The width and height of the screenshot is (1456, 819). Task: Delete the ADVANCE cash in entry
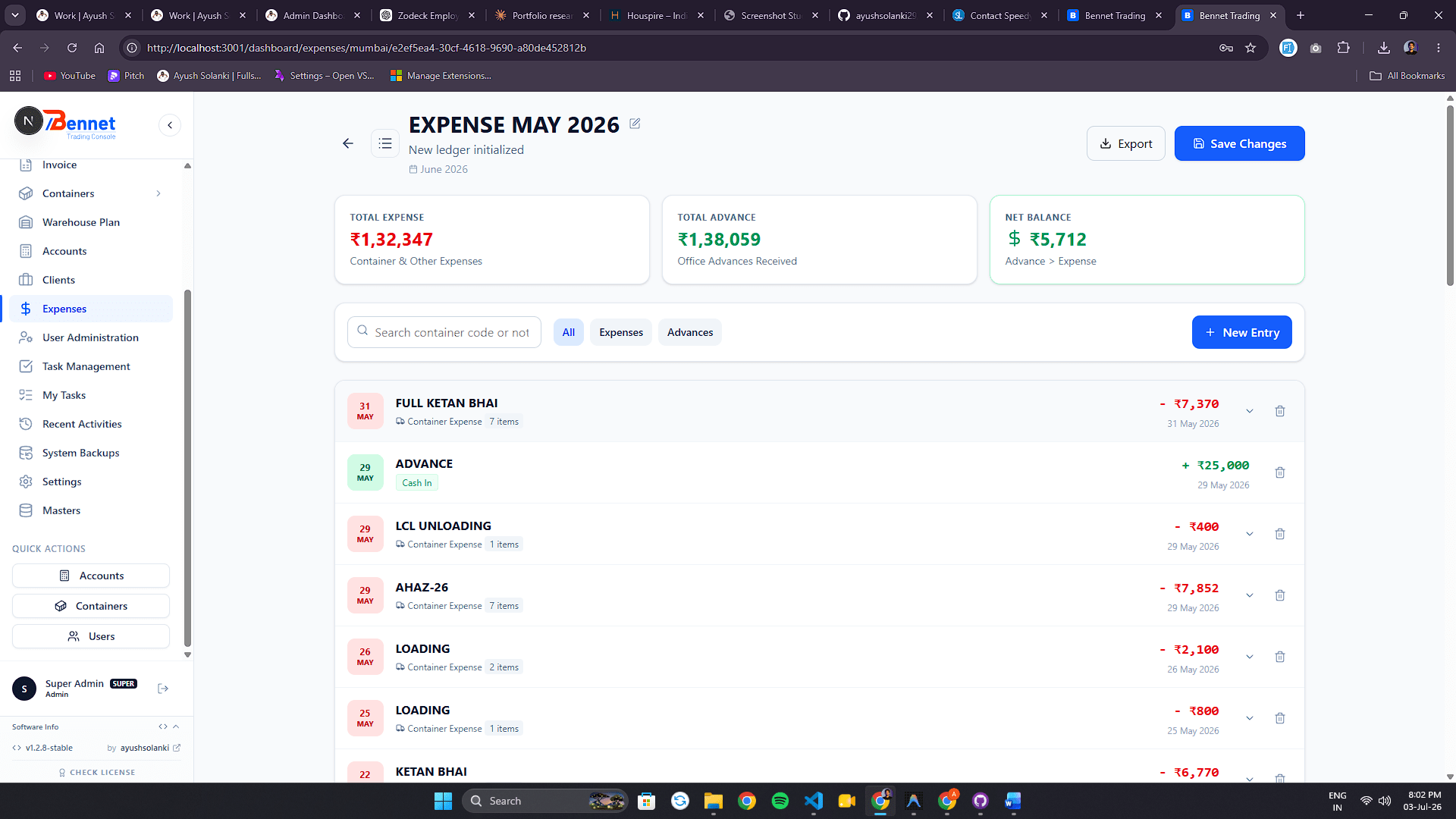[1280, 472]
